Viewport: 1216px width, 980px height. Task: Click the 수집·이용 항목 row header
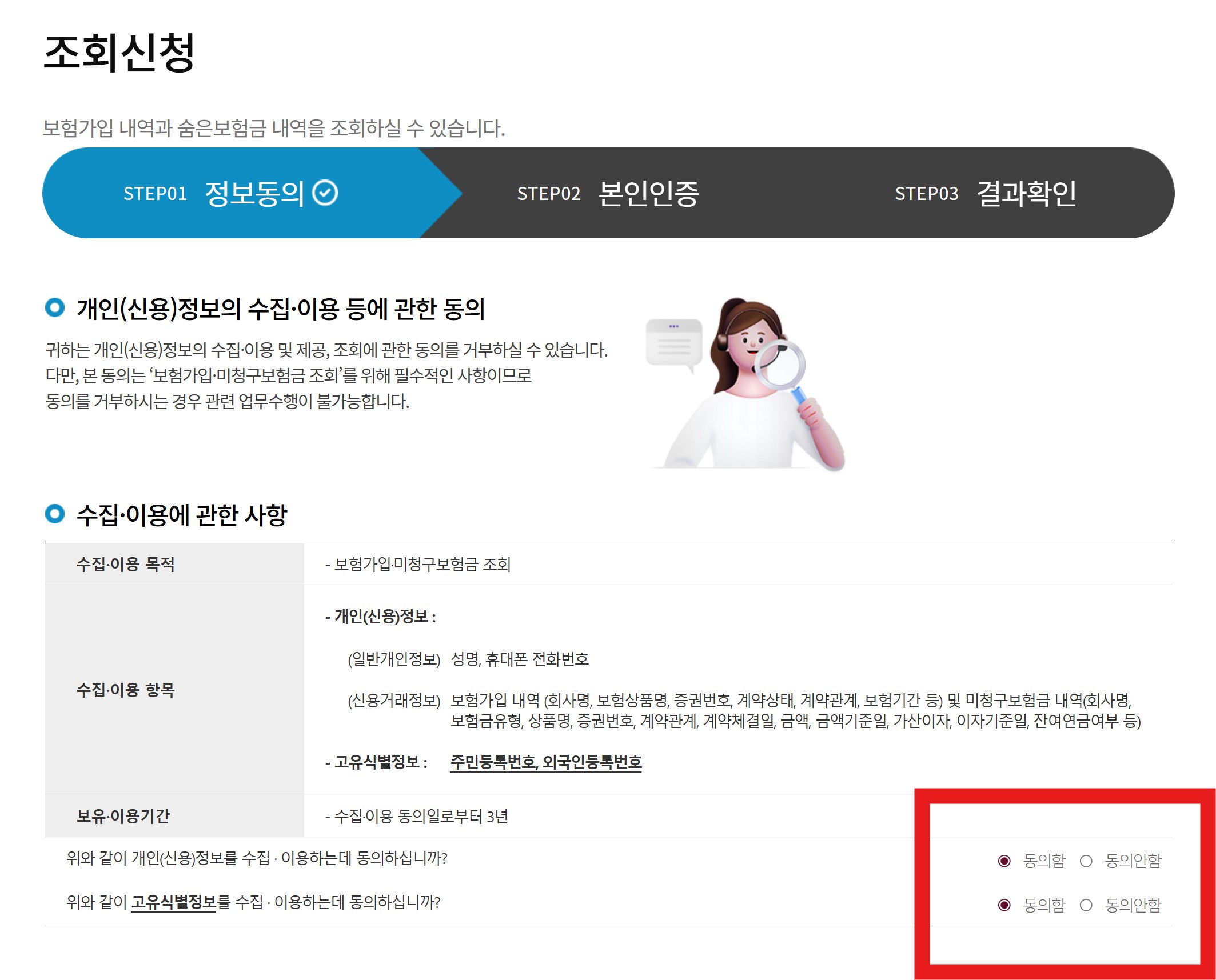tap(126, 690)
